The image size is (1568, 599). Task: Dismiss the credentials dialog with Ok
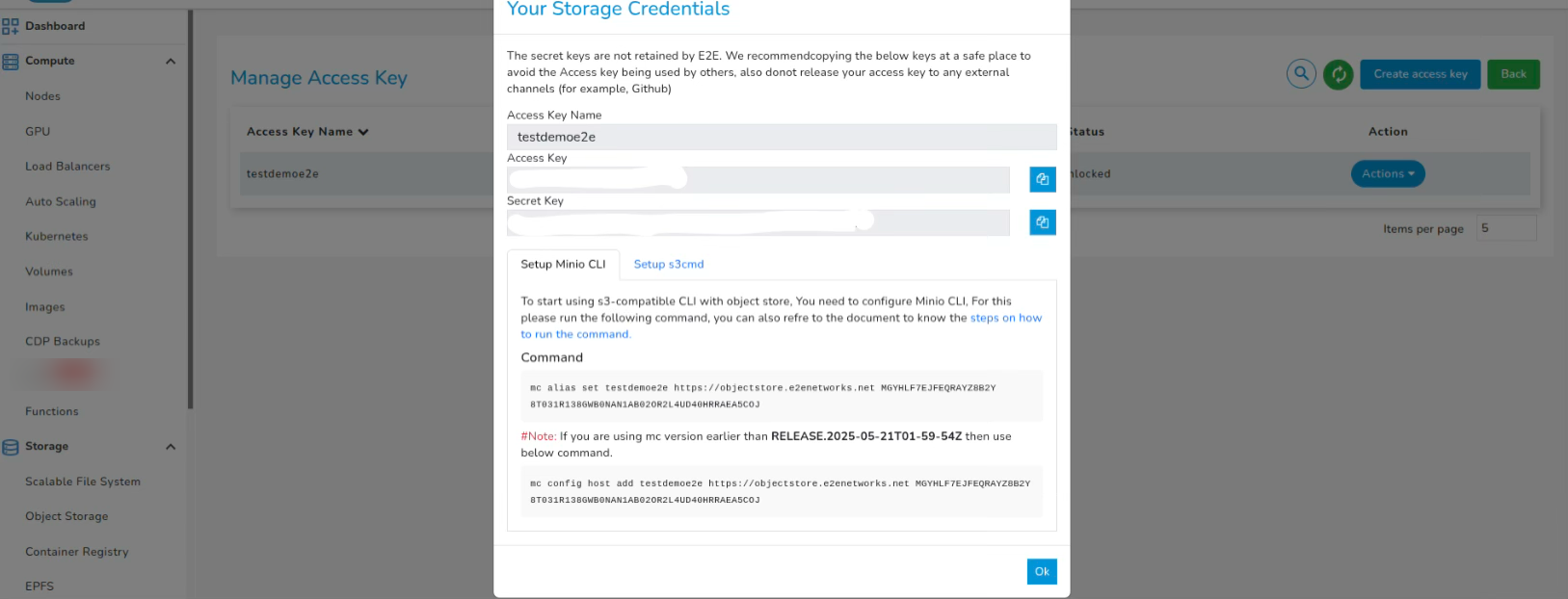point(1041,571)
